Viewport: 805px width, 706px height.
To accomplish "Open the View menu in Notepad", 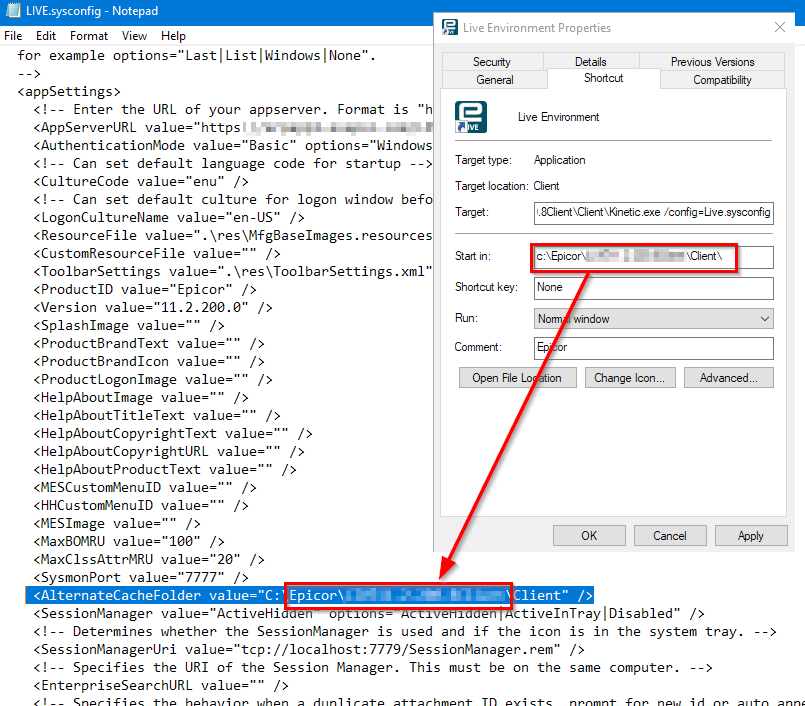I will coord(134,36).
